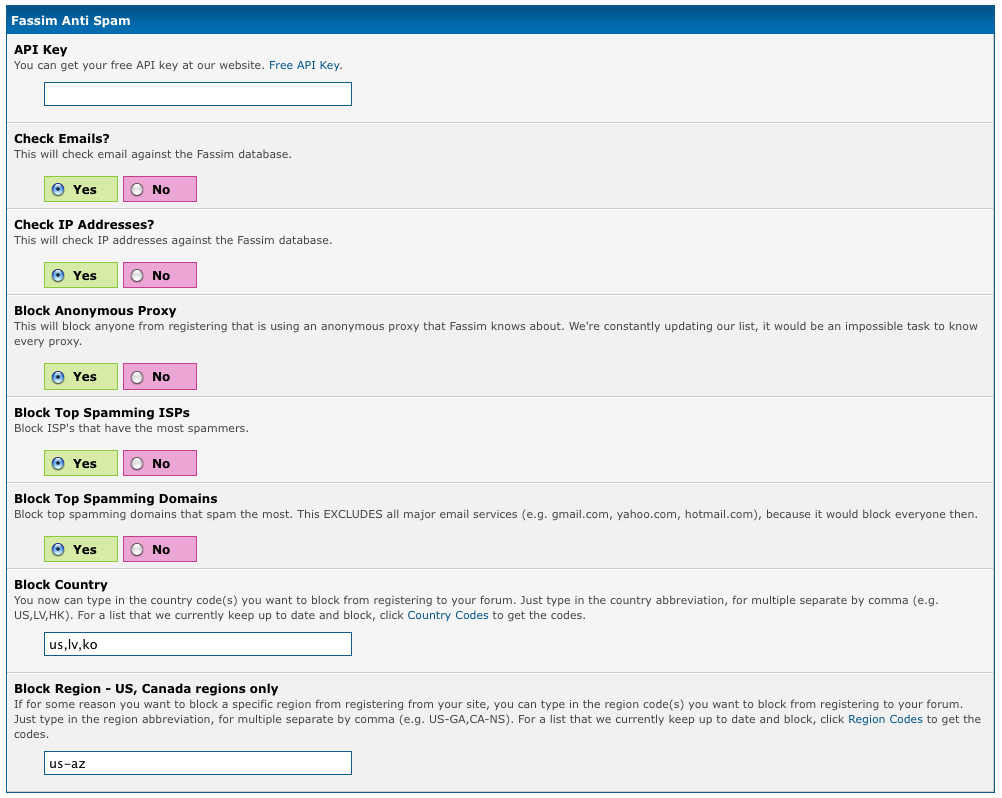Click the Check Emails? setting title
The height and width of the screenshot is (798, 1002).
[62, 139]
